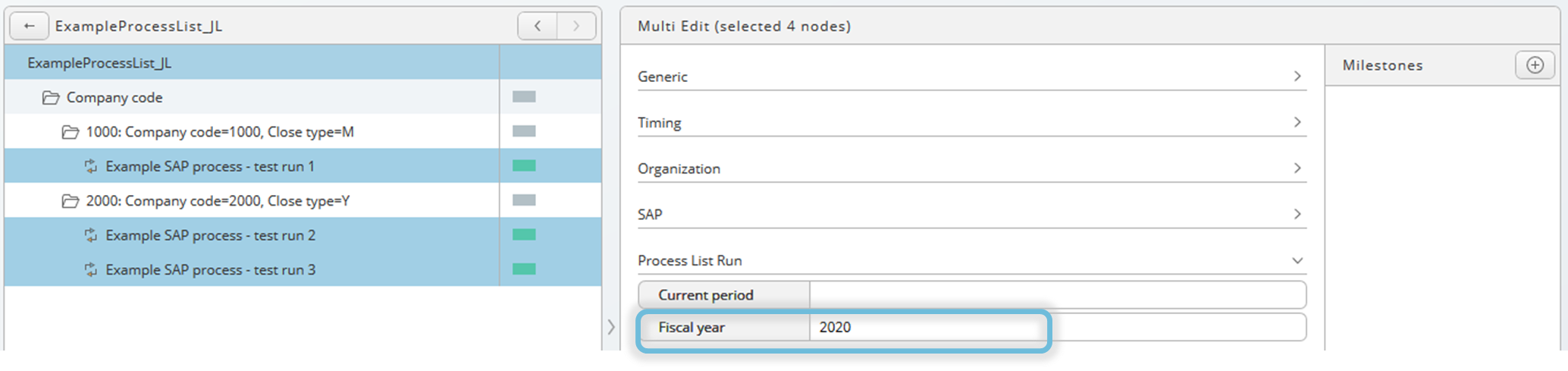The width and height of the screenshot is (1568, 371).
Task: Expand the SAP section
Action: [972, 214]
